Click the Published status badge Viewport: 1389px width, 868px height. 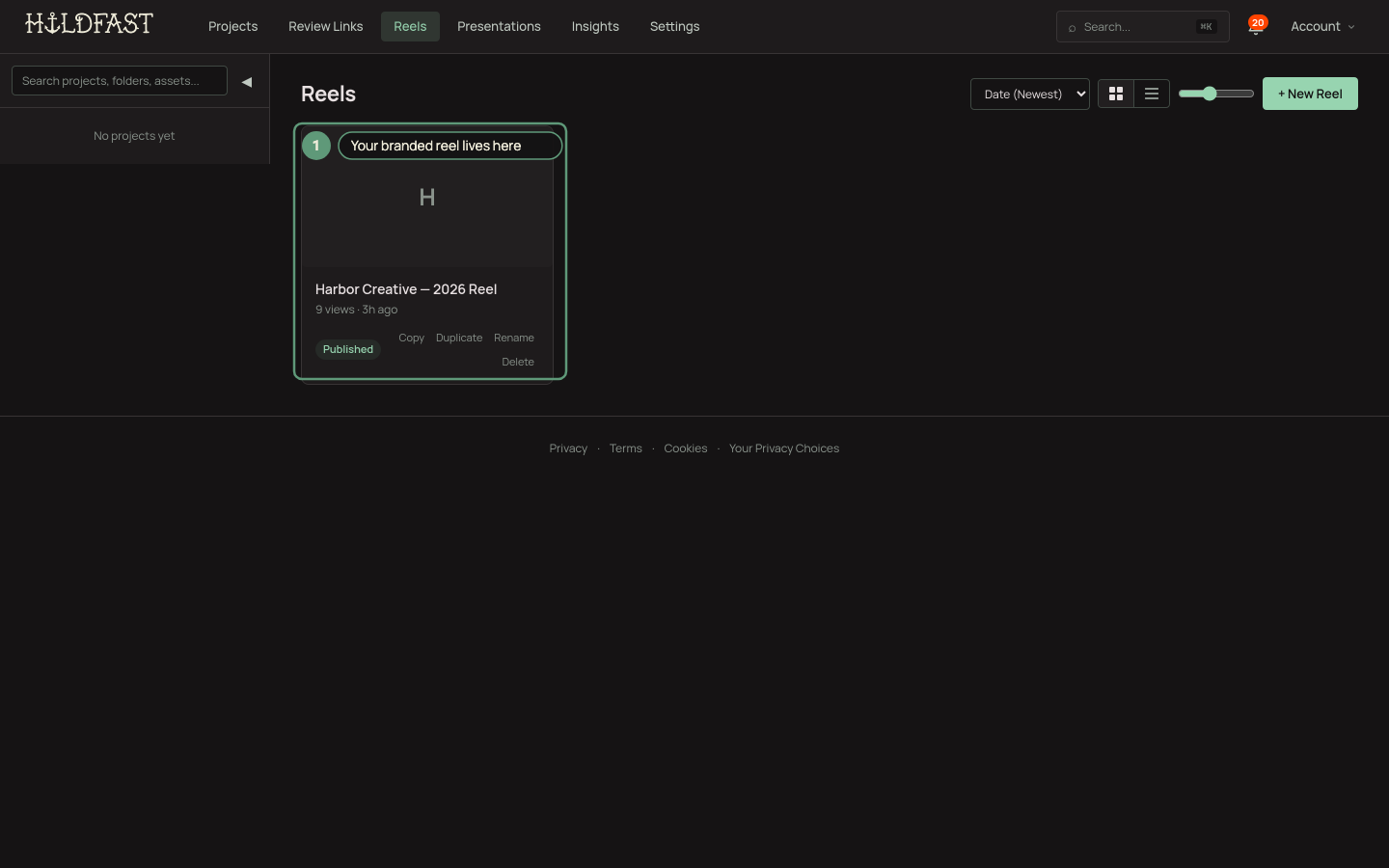click(348, 349)
